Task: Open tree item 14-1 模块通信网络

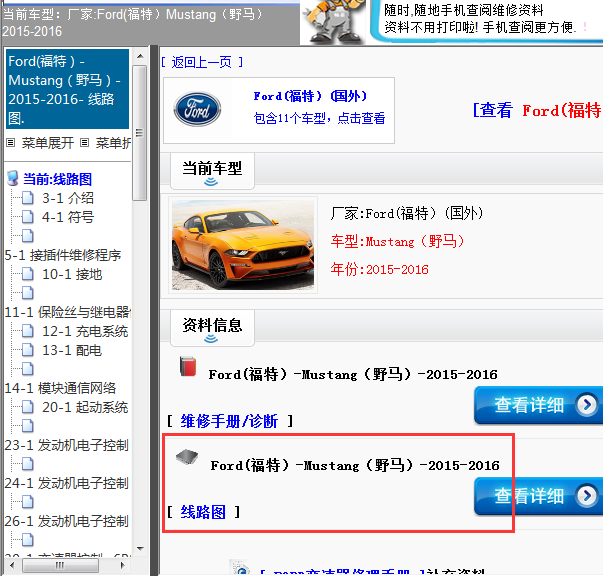Action: pos(60,388)
